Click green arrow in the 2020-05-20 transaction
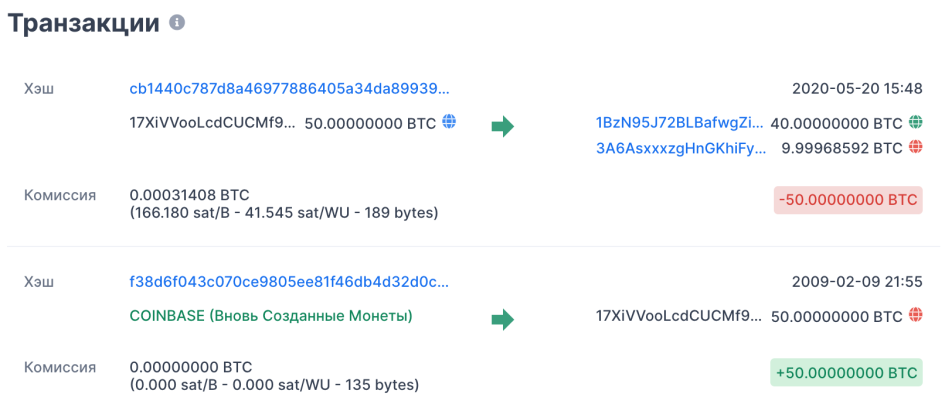Image resolution: width=945 pixels, height=418 pixels. tap(502, 127)
